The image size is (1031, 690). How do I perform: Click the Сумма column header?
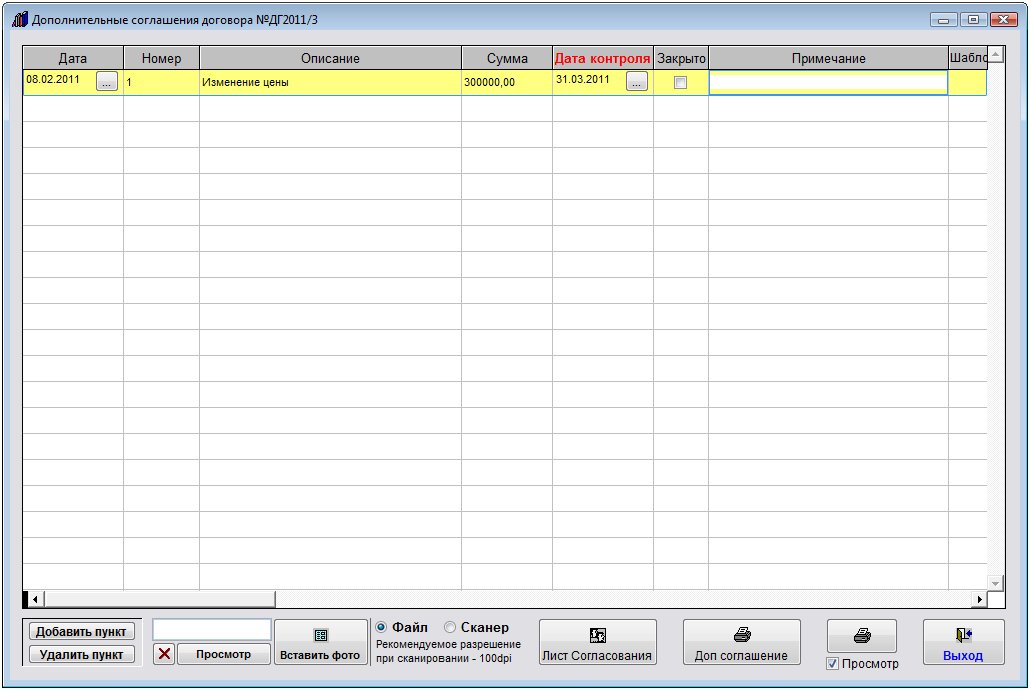(x=507, y=58)
